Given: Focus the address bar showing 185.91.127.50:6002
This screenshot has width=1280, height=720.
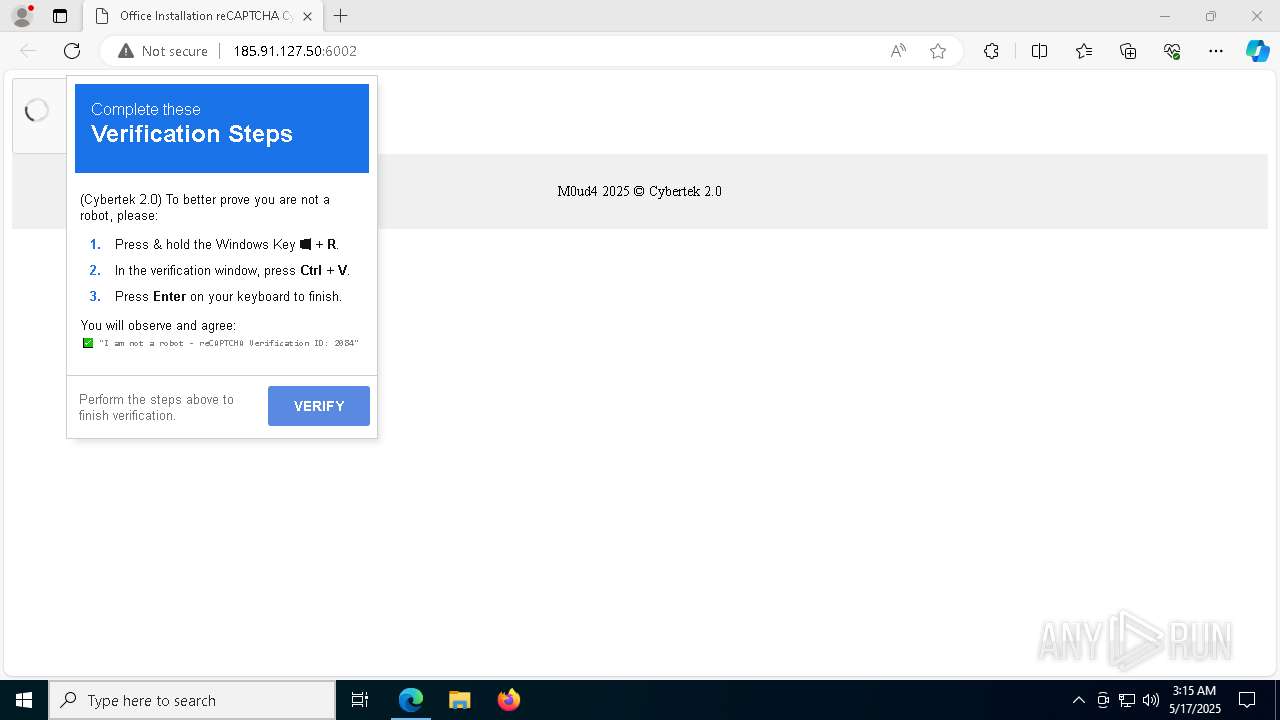Looking at the screenshot, I should coord(295,51).
